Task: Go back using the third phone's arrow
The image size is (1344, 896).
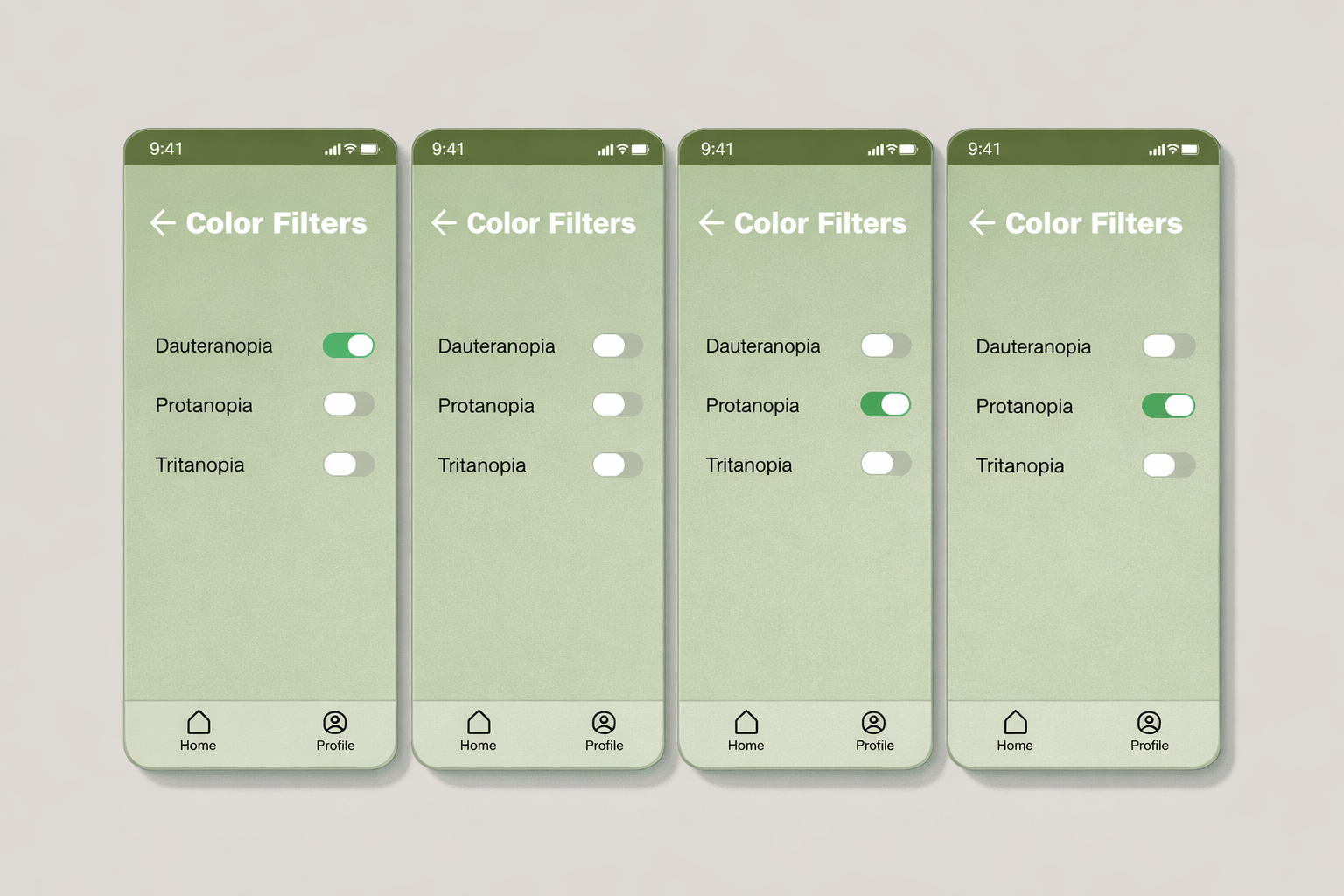Action: tap(710, 223)
